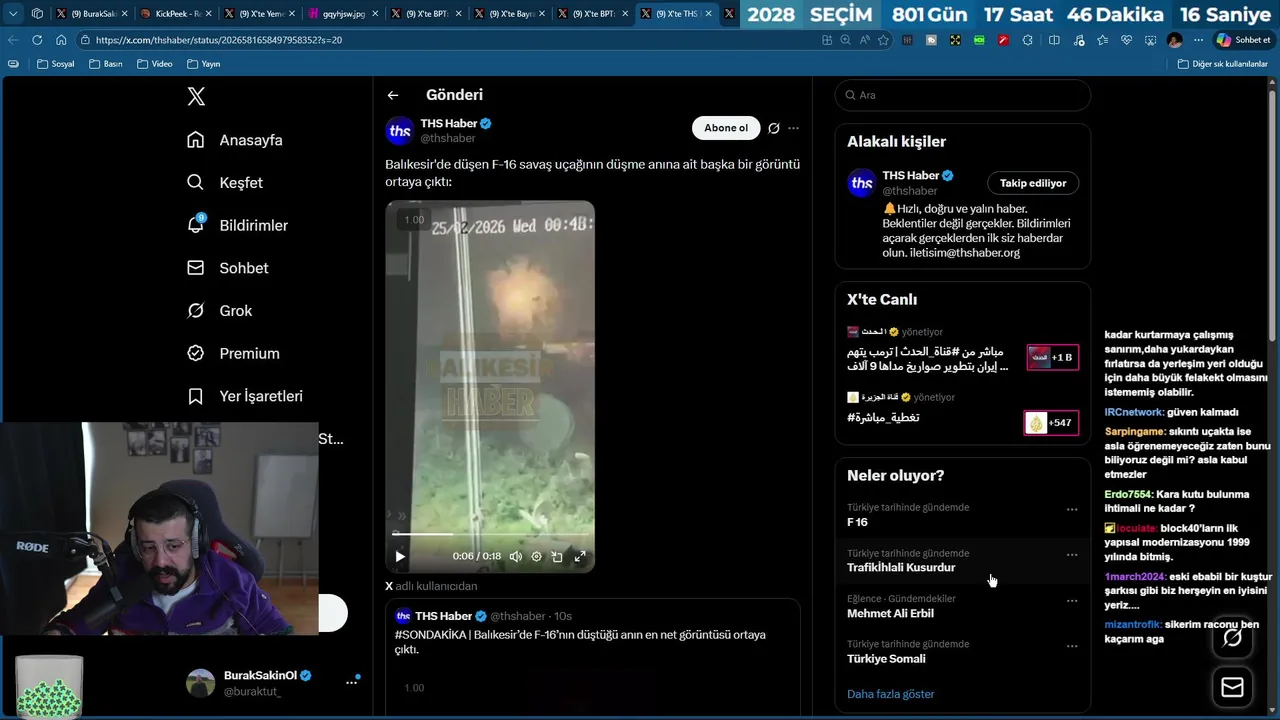Open video settings gear
Viewport: 1280px width, 720px height.
(x=537, y=557)
